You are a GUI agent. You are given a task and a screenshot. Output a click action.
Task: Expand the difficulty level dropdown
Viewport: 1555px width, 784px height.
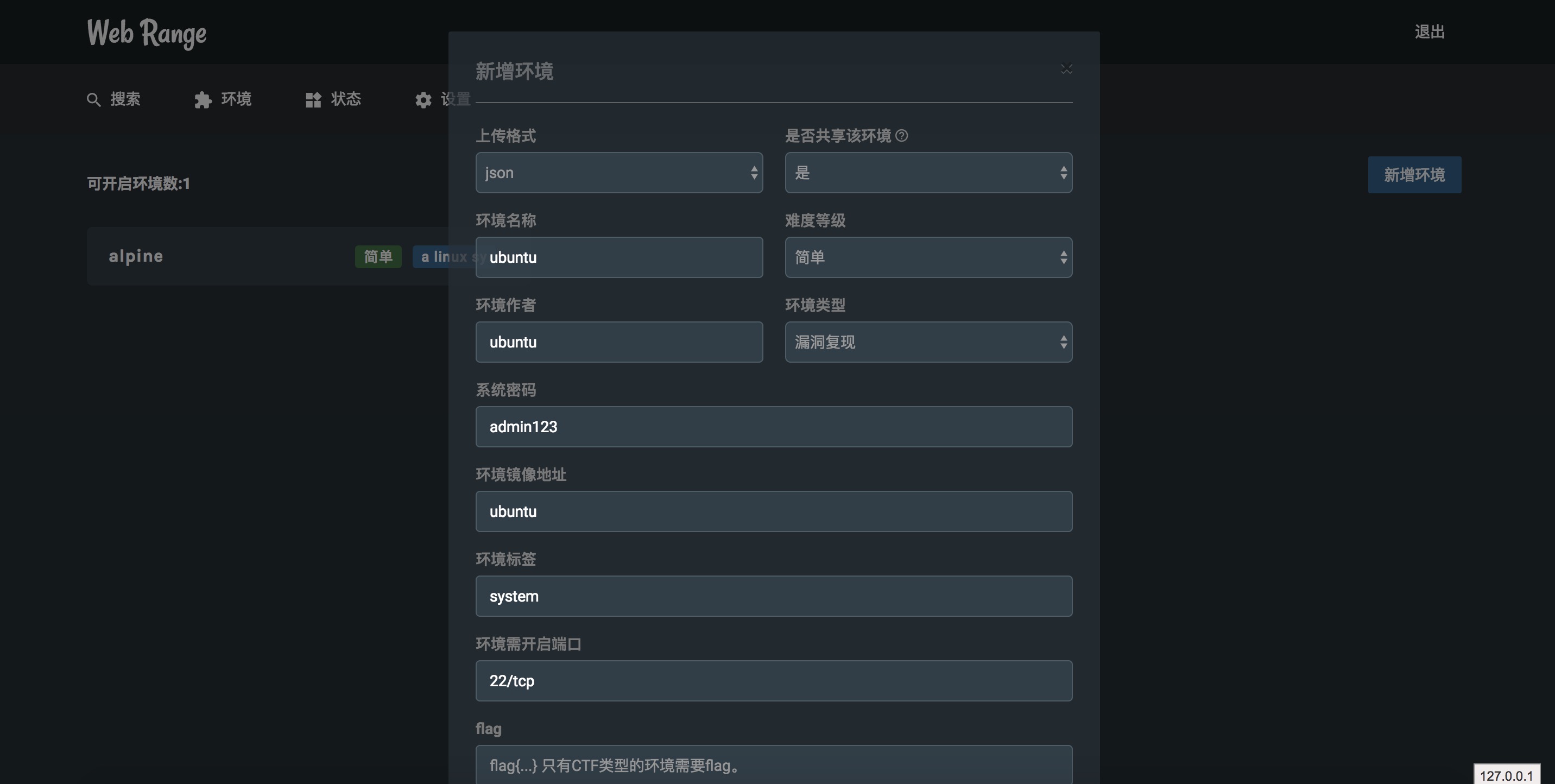[x=928, y=257]
